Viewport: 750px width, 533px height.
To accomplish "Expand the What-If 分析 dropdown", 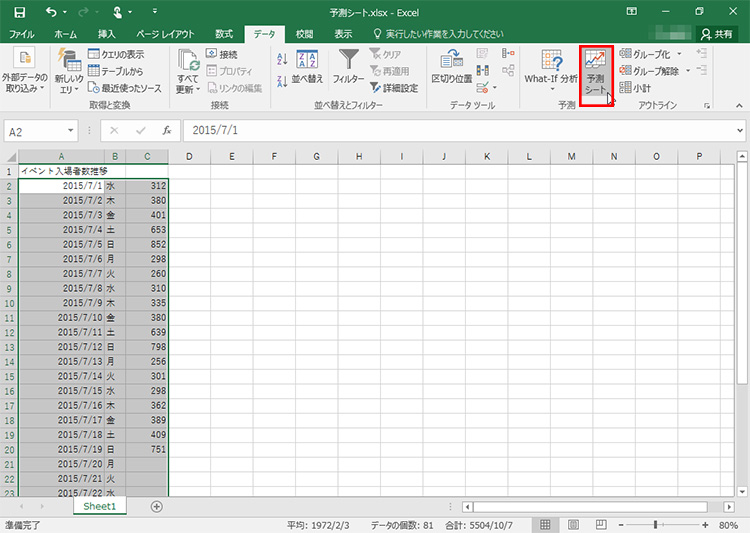I will coord(551,68).
